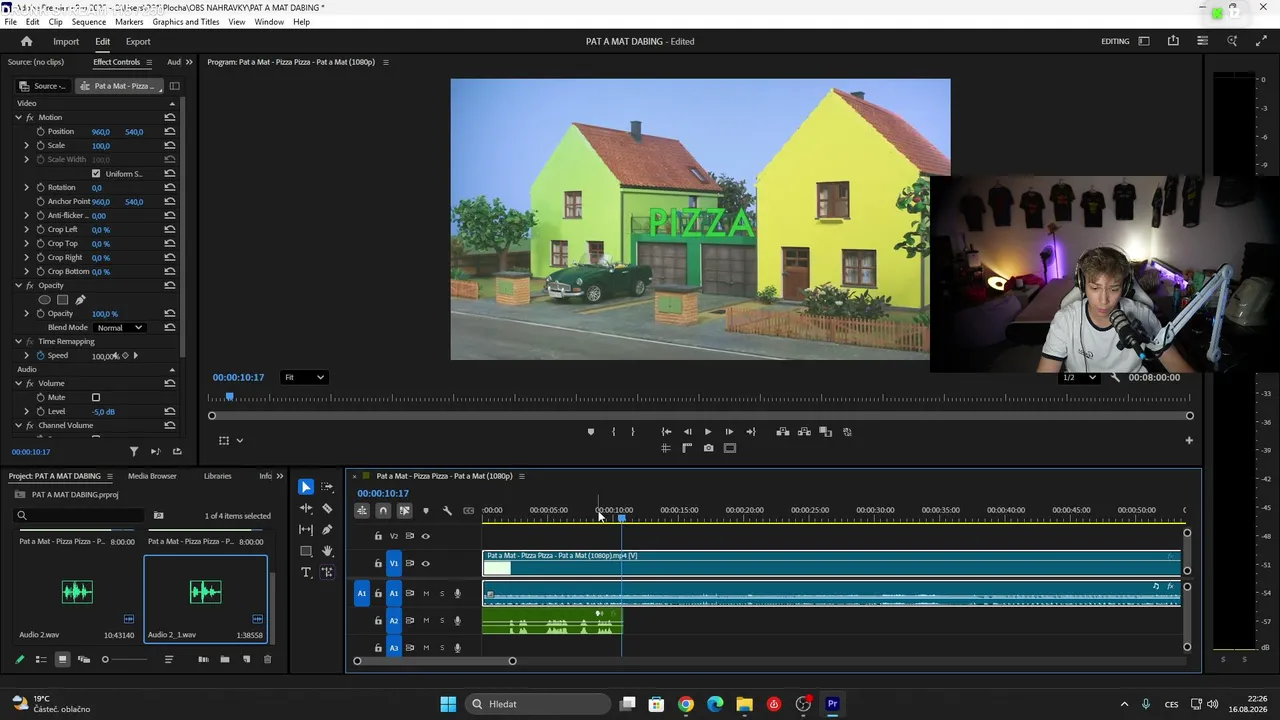1280x720 pixels.
Task: Select the Type tool
Action: [x=306, y=572]
